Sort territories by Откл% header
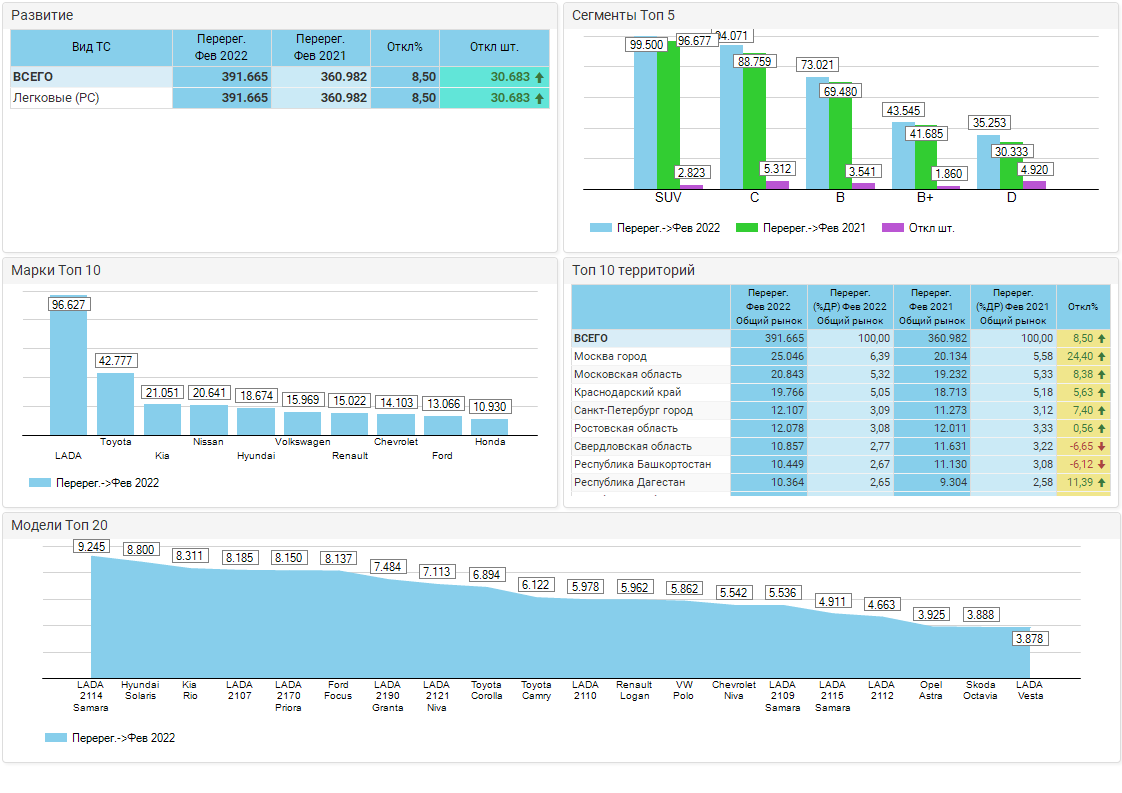 pyautogui.click(x=1083, y=306)
